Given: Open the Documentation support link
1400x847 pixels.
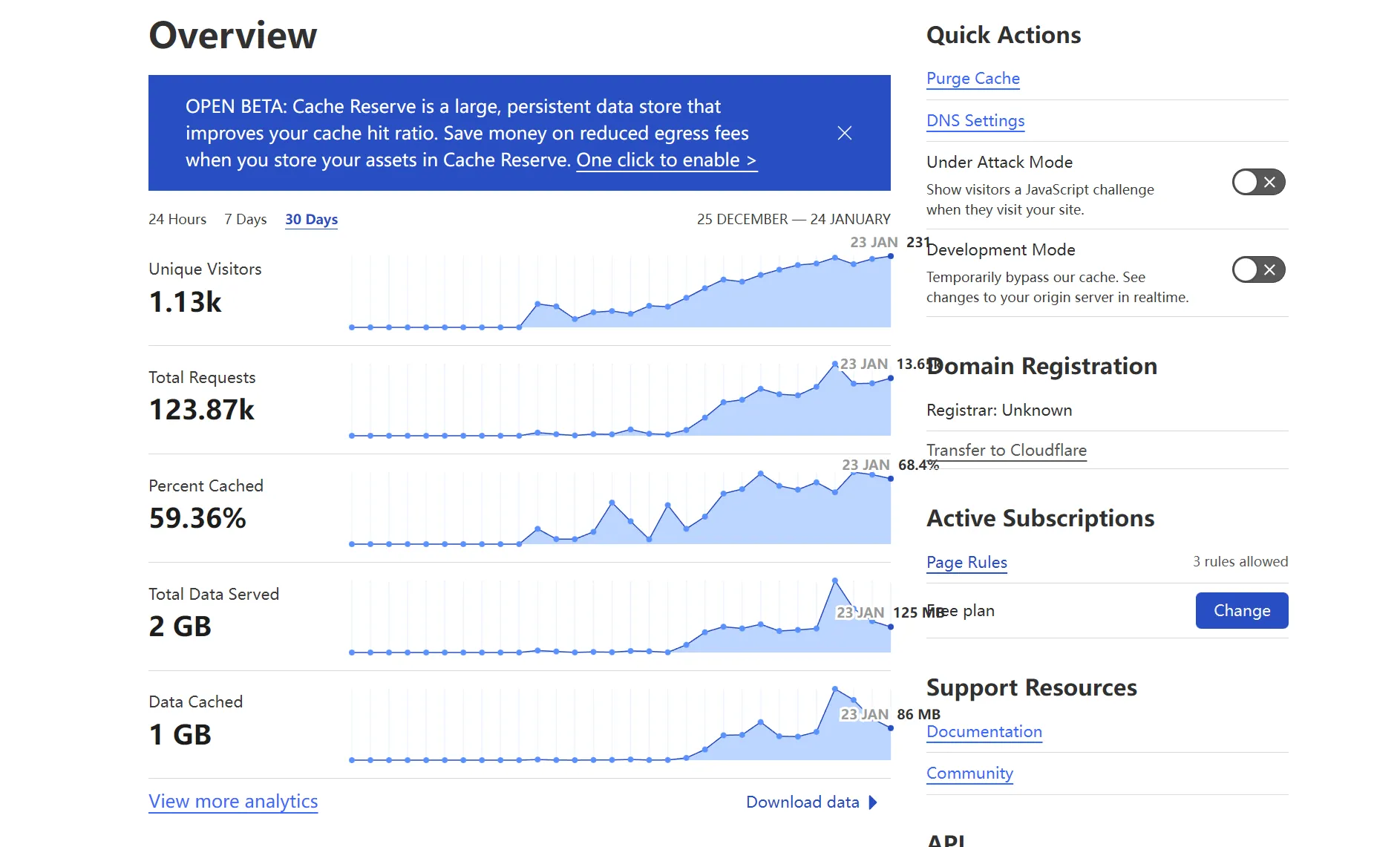Looking at the screenshot, I should pos(984,731).
